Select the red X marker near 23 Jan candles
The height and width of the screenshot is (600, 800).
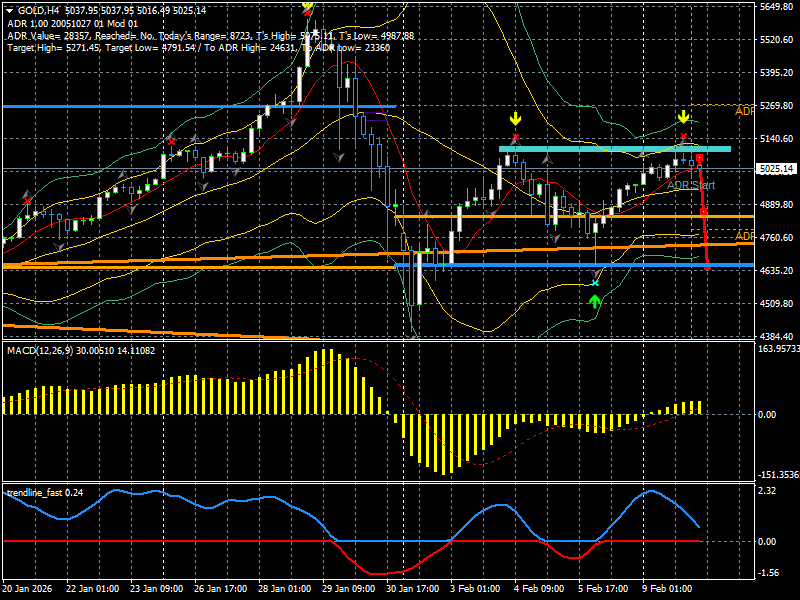(x=171, y=141)
